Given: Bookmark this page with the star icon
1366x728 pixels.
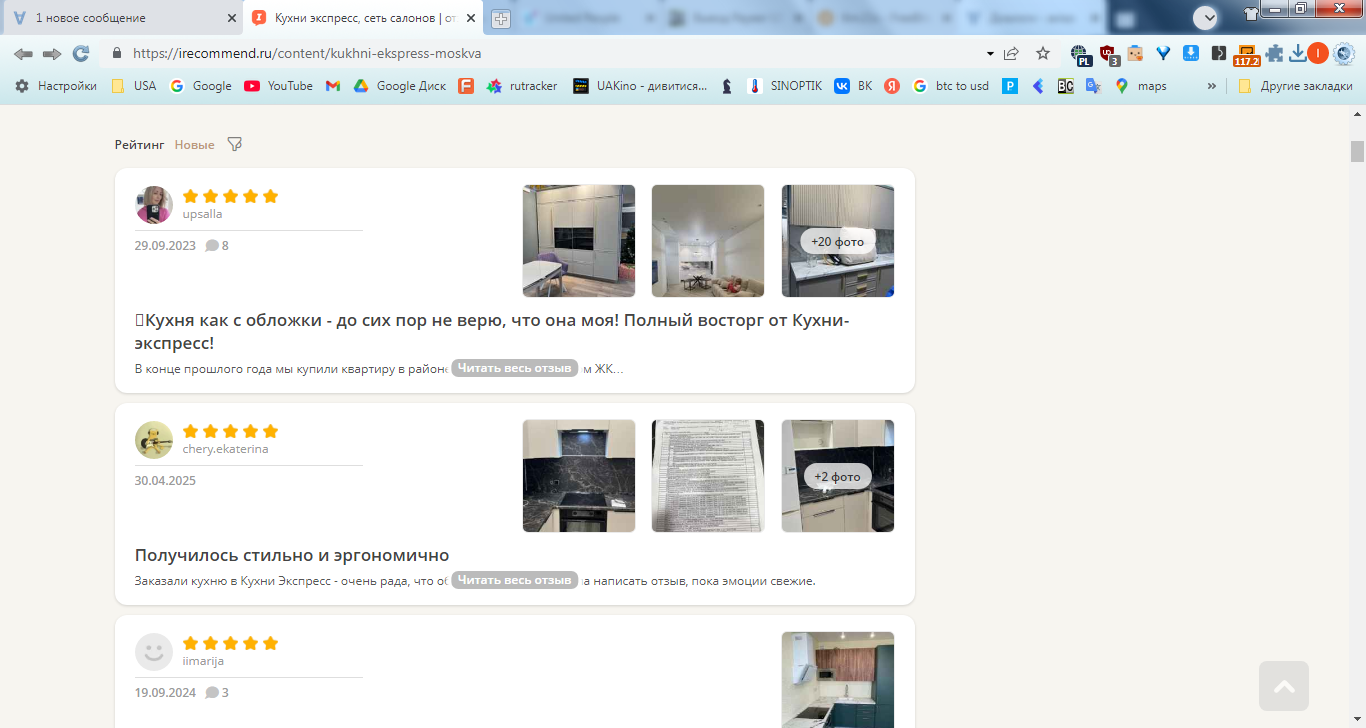Looking at the screenshot, I should [x=1043, y=53].
